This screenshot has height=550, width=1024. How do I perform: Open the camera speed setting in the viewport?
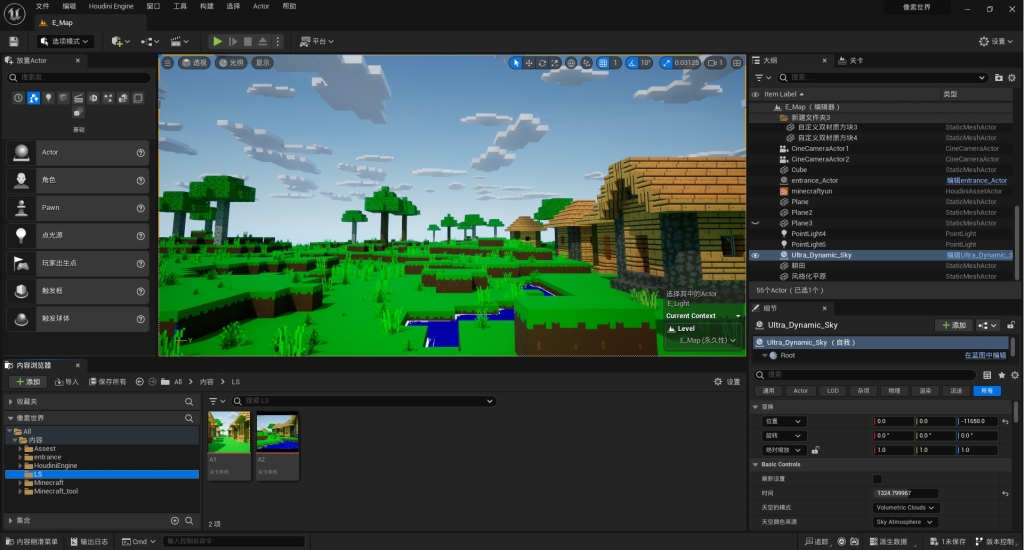pos(715,63)
